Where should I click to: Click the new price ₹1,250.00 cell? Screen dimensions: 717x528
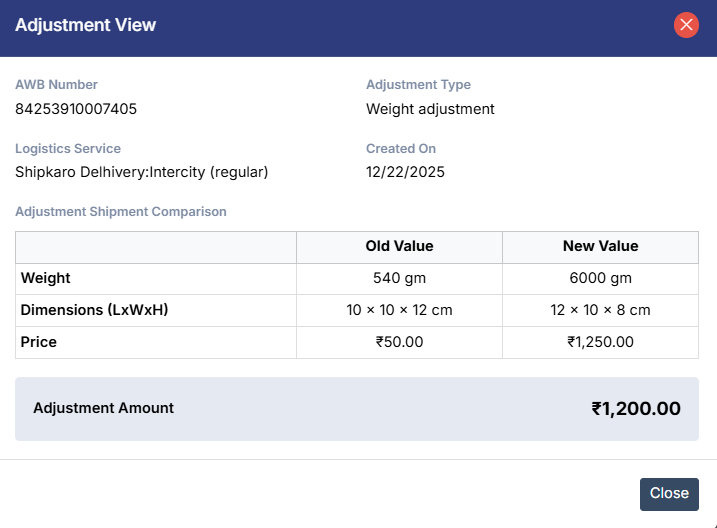600,342
